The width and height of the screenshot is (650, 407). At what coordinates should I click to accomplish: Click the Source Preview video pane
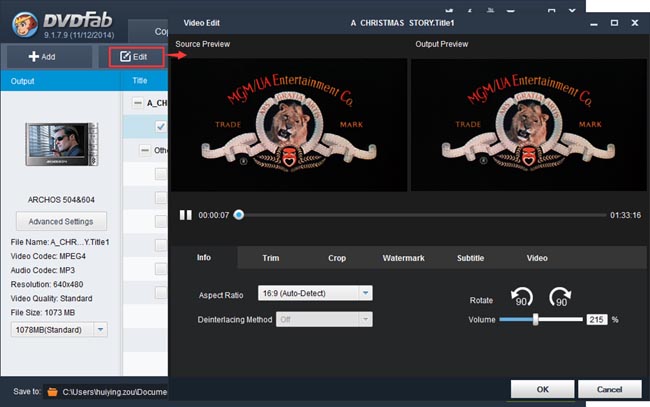click(289, 124)
